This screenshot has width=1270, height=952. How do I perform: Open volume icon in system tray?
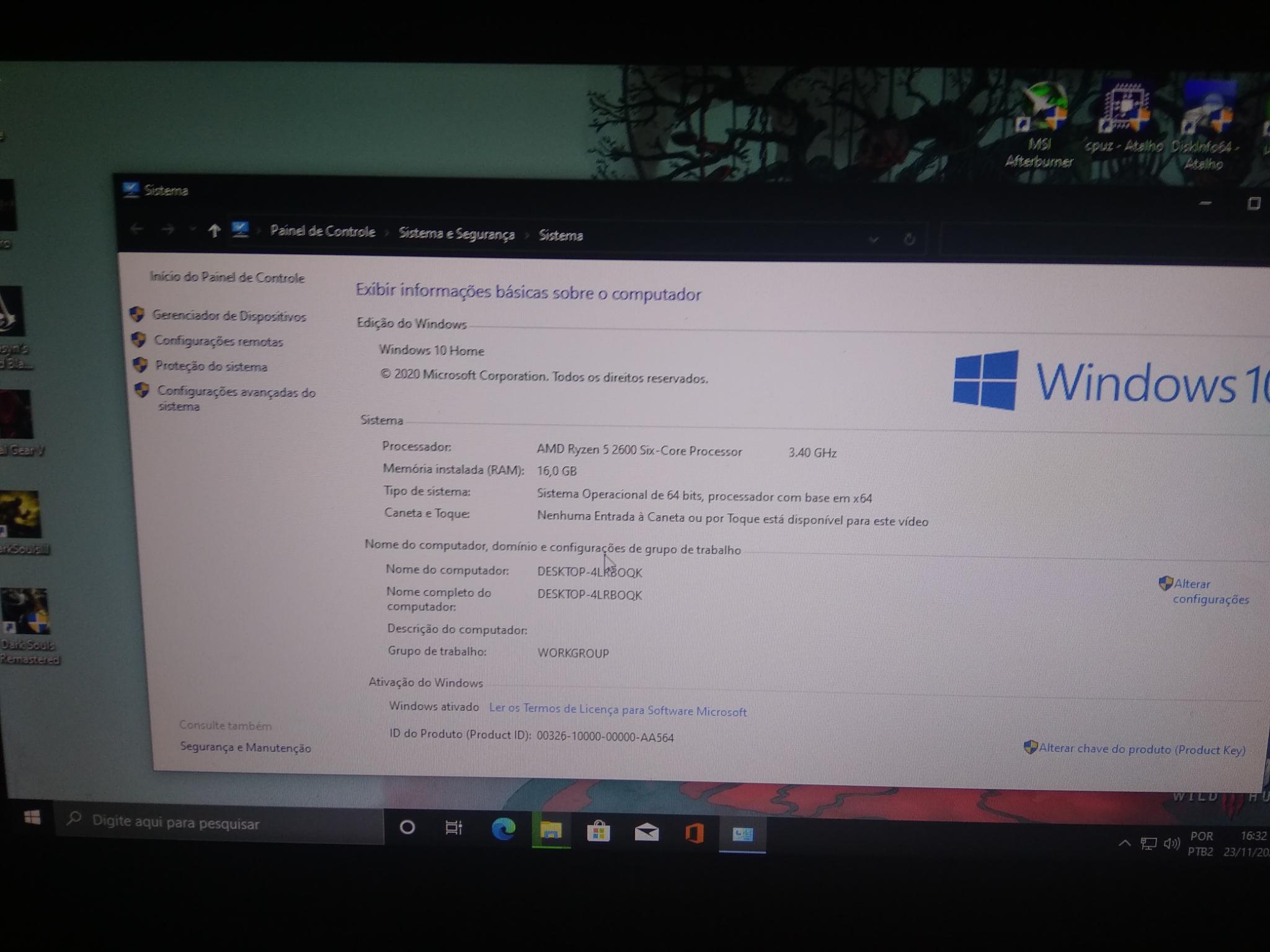(1171, 844)
